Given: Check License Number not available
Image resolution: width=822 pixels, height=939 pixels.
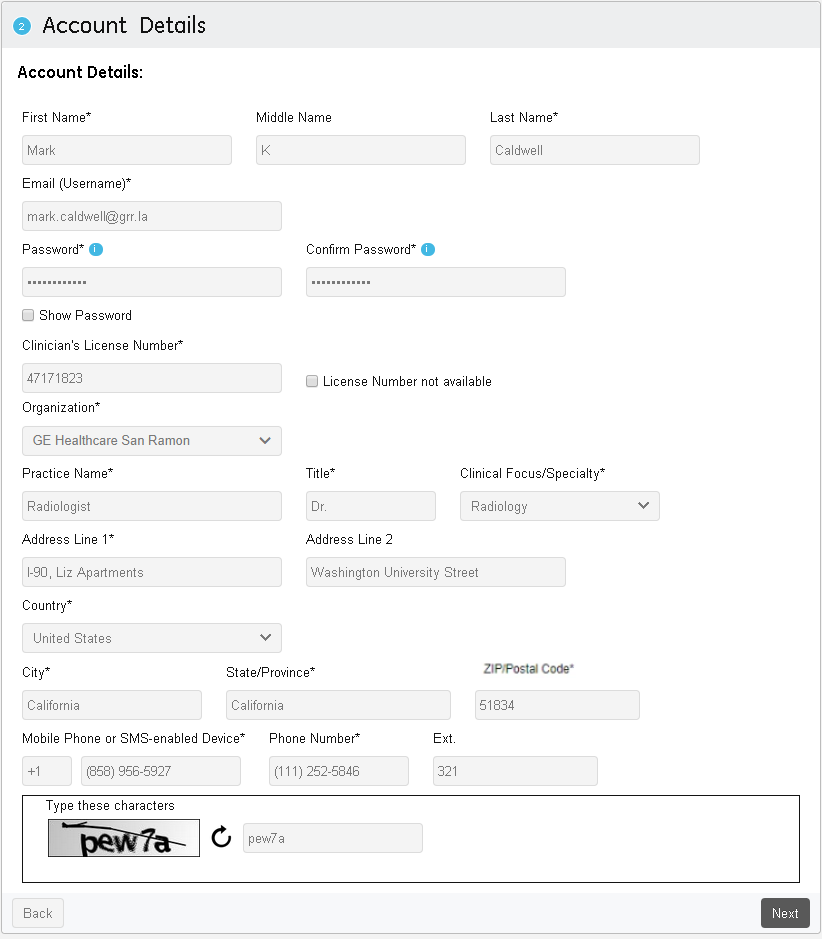Looking at the screenshot, I should tap(312, 381).
